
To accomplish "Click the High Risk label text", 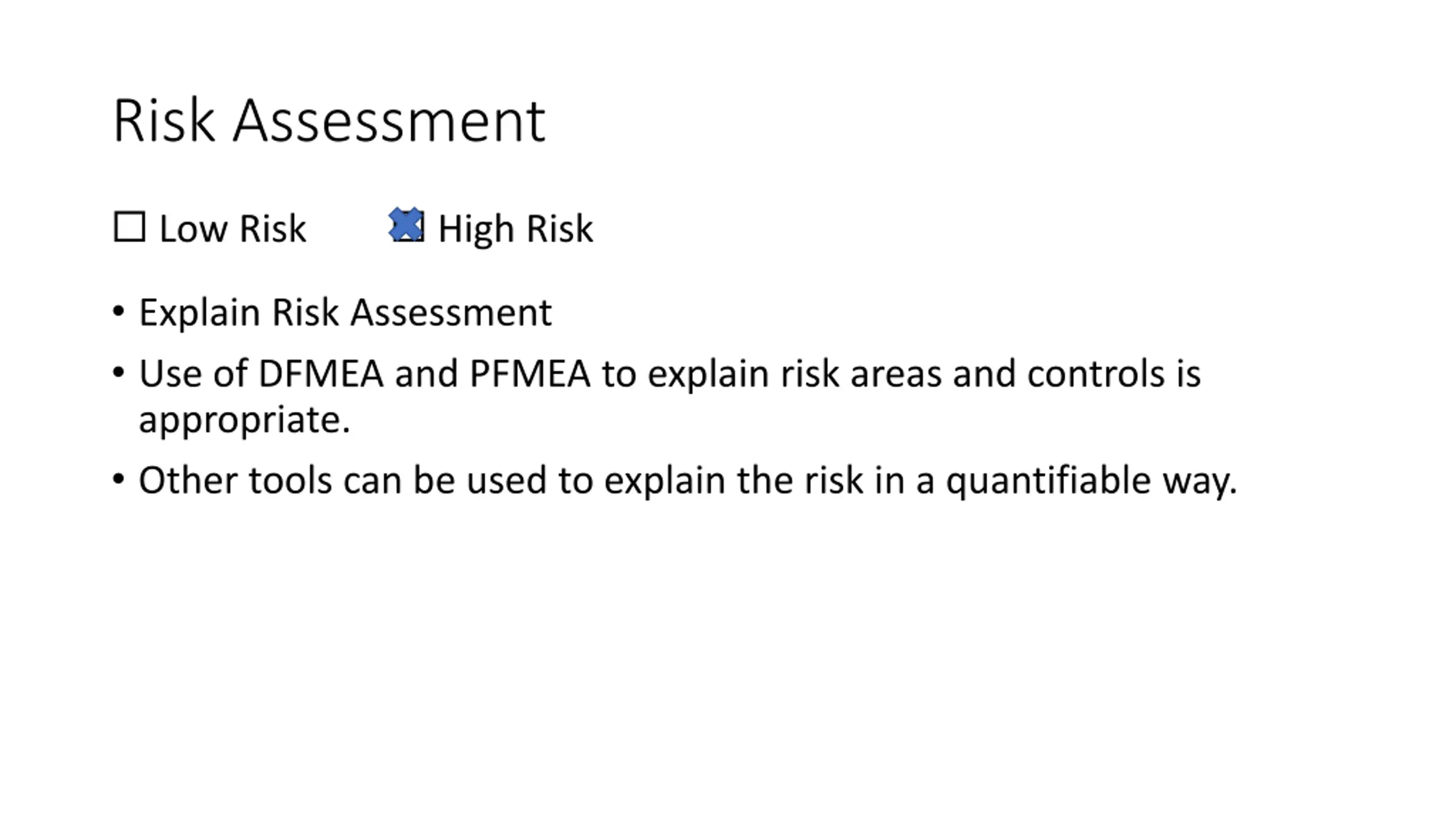I will click(x=515, y=229).
